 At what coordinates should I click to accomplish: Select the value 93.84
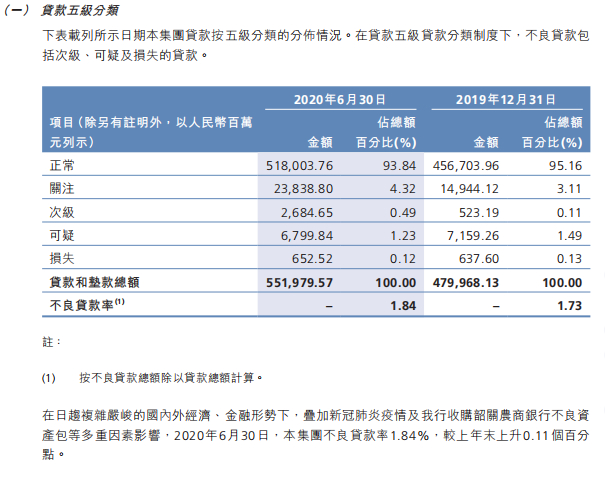[x=399, y=166]
